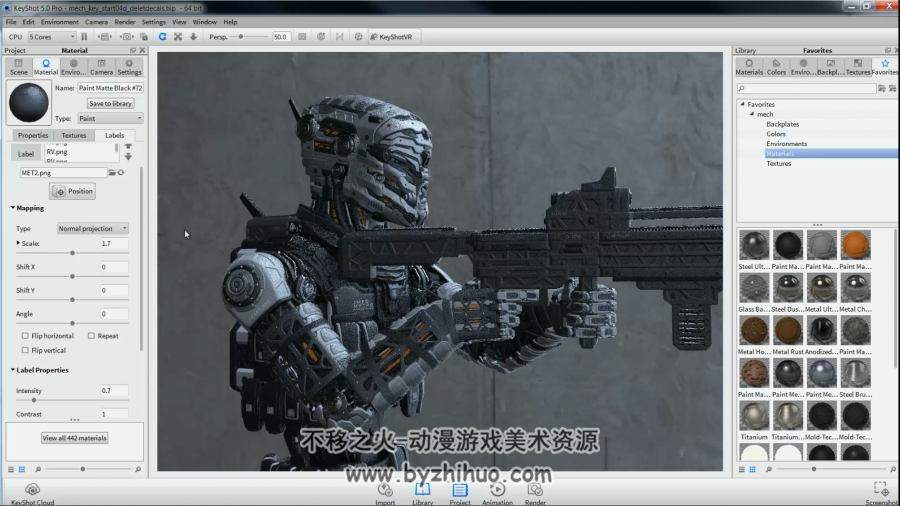Select the orange Paint material thumbnail

click(855, 246)
